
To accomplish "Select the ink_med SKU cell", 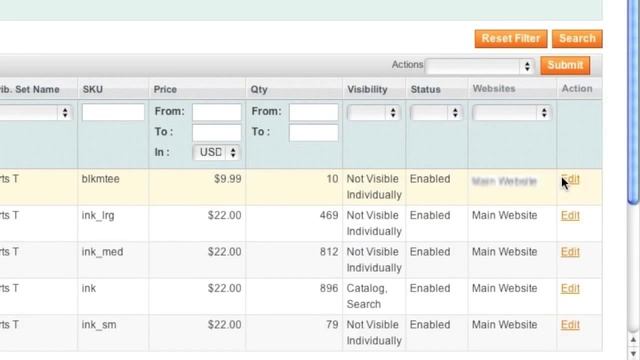I will click(113, 260).
